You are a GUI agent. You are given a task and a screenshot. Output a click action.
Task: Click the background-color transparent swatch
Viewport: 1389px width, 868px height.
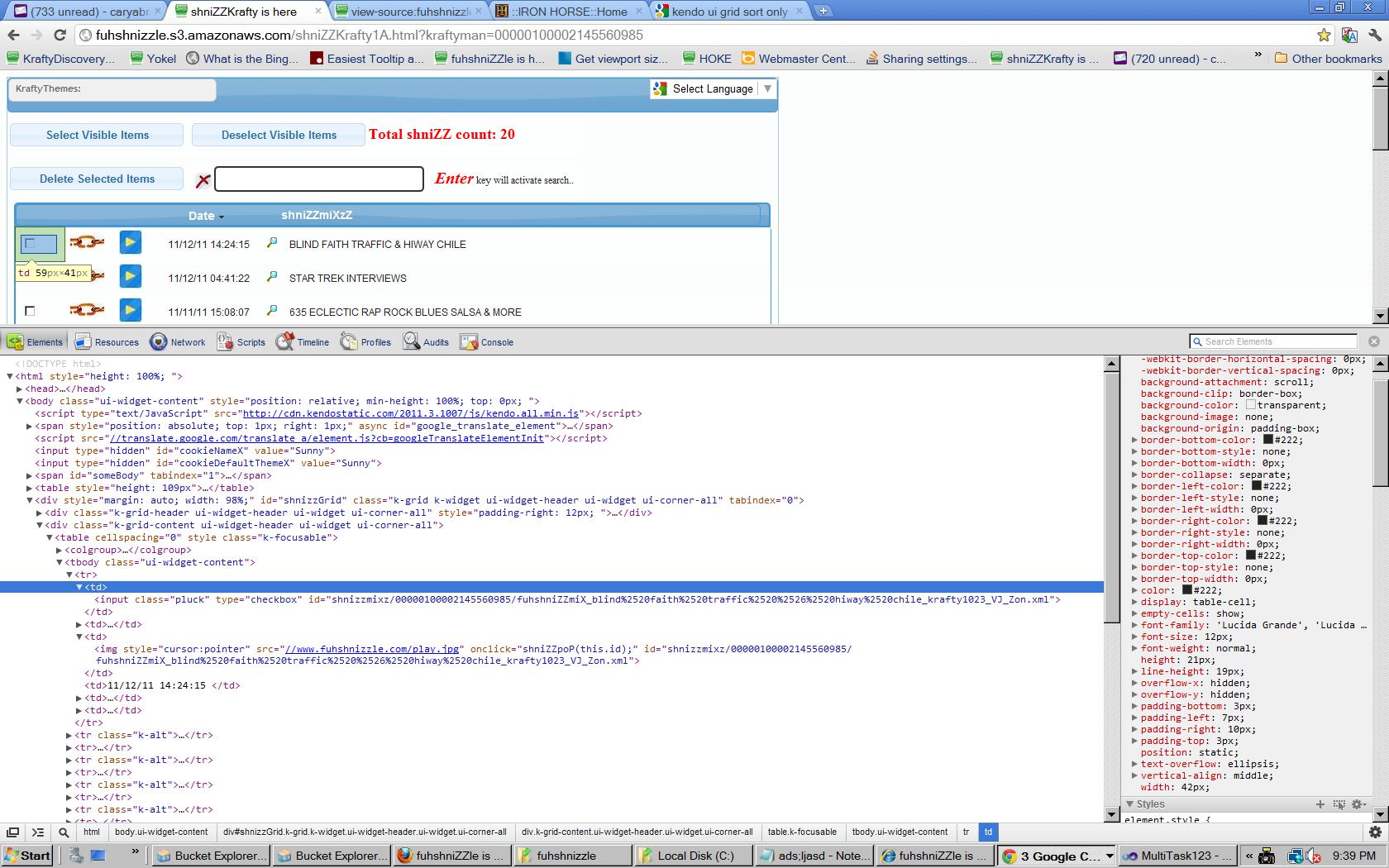click(x=1251, y=405)
